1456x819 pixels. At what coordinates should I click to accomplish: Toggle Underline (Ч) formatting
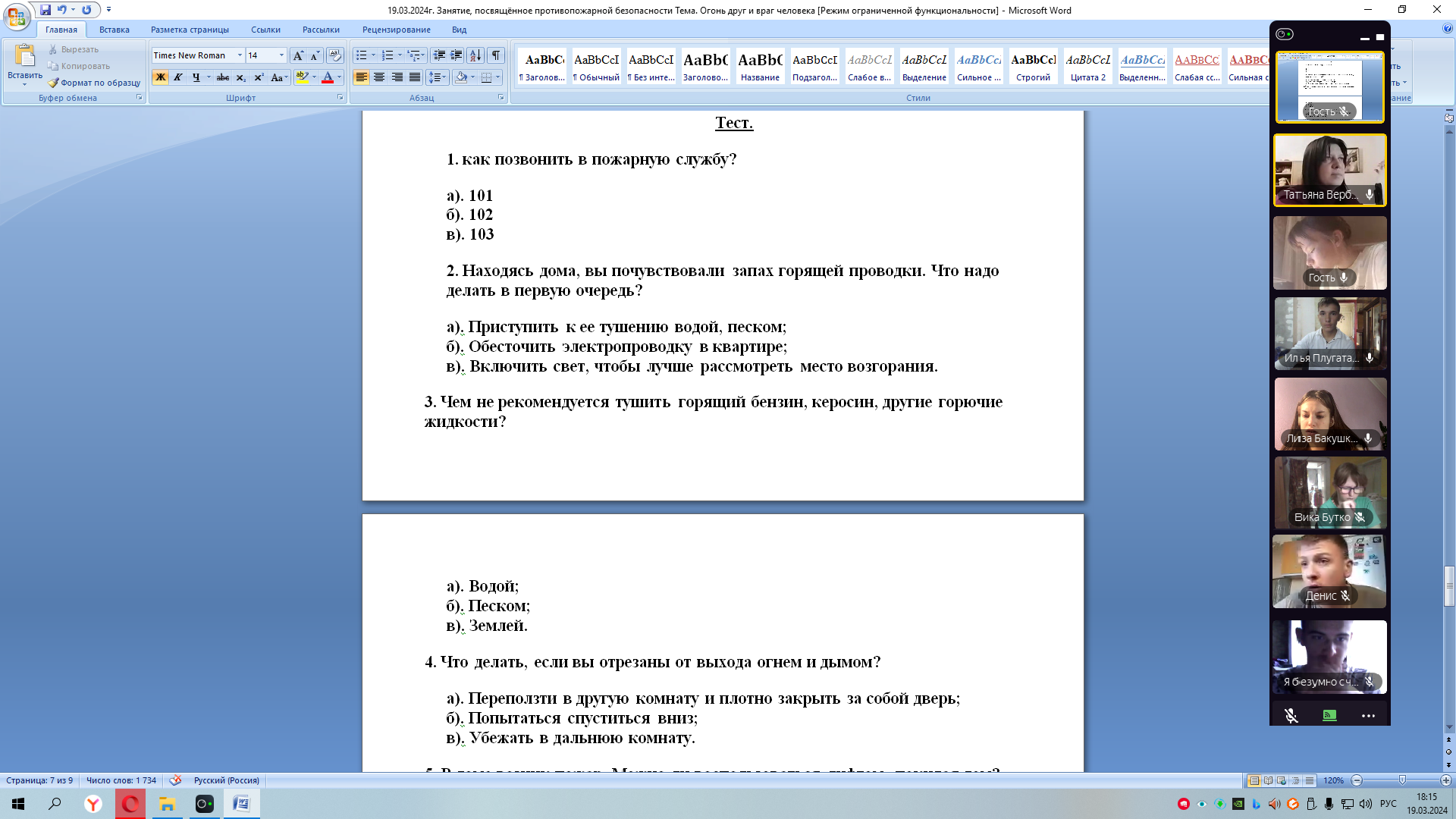click(x=196, y=77)
